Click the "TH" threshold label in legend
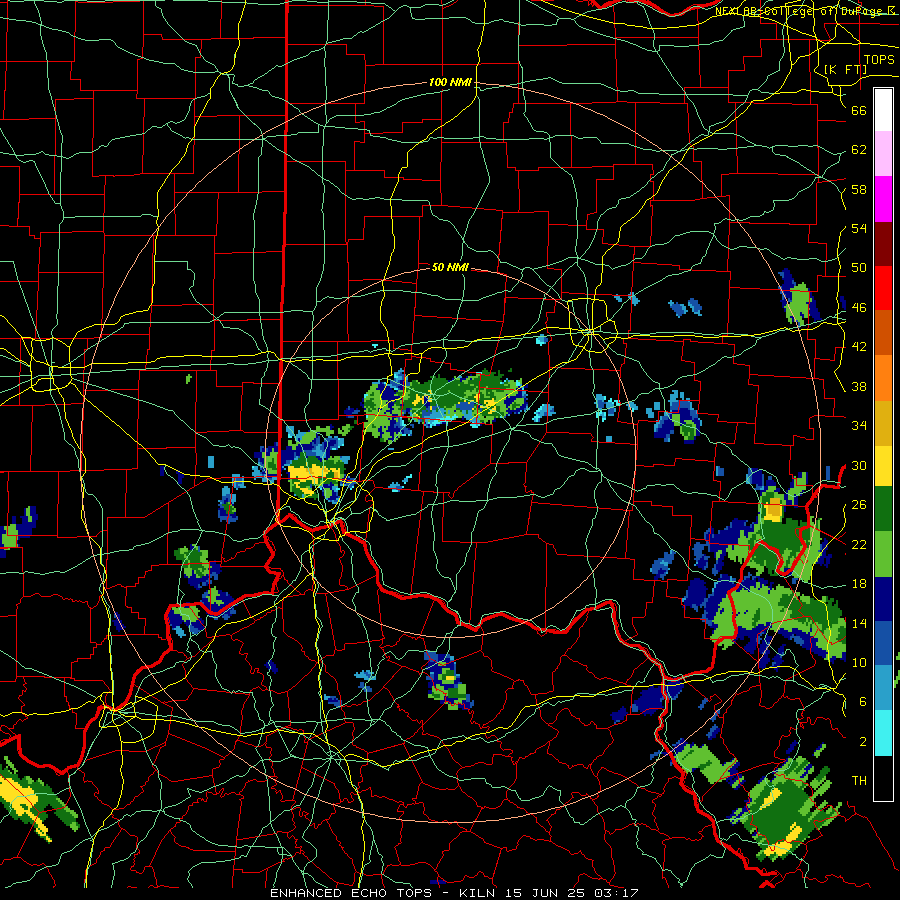This screenshot has width=900, height=900. [859, 781]
